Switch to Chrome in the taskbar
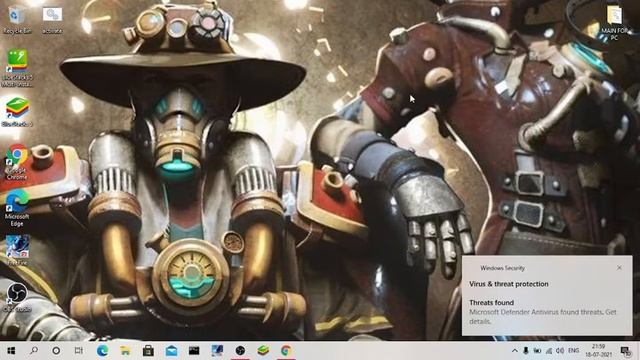The width and height of the screenshot is (640, 360). coord(286,351)
